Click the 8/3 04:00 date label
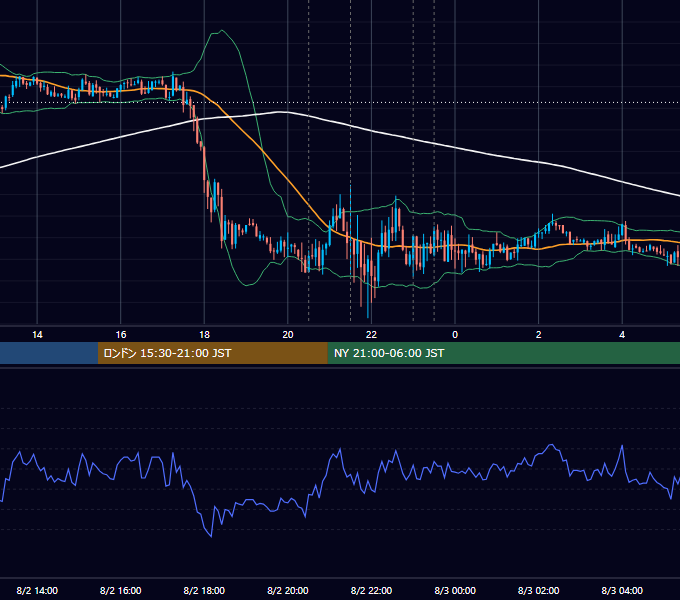This screenshot has height=600, width=680. [x=622, y=590]
